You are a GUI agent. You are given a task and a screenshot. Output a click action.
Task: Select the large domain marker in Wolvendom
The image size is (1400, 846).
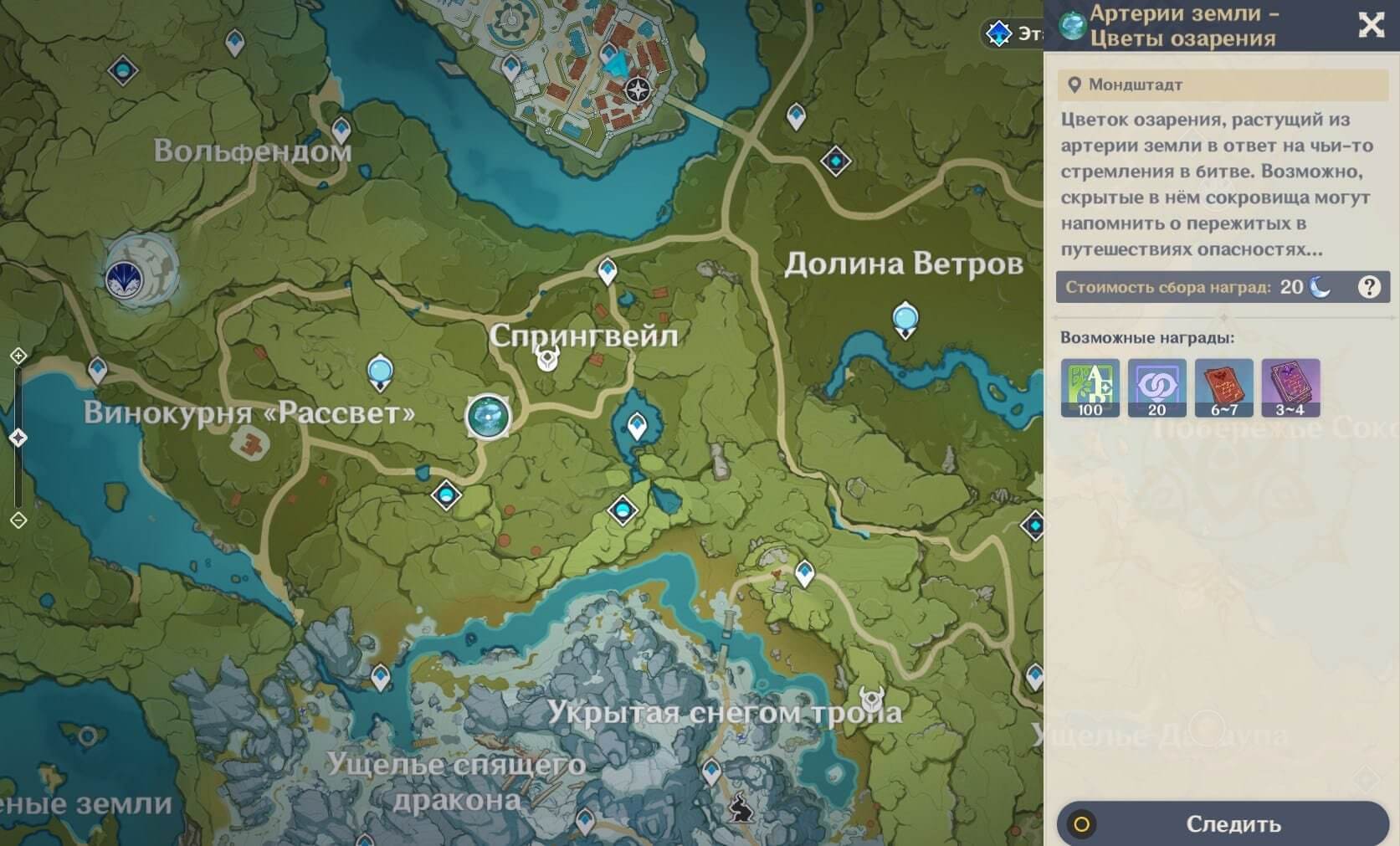[125, 278]
